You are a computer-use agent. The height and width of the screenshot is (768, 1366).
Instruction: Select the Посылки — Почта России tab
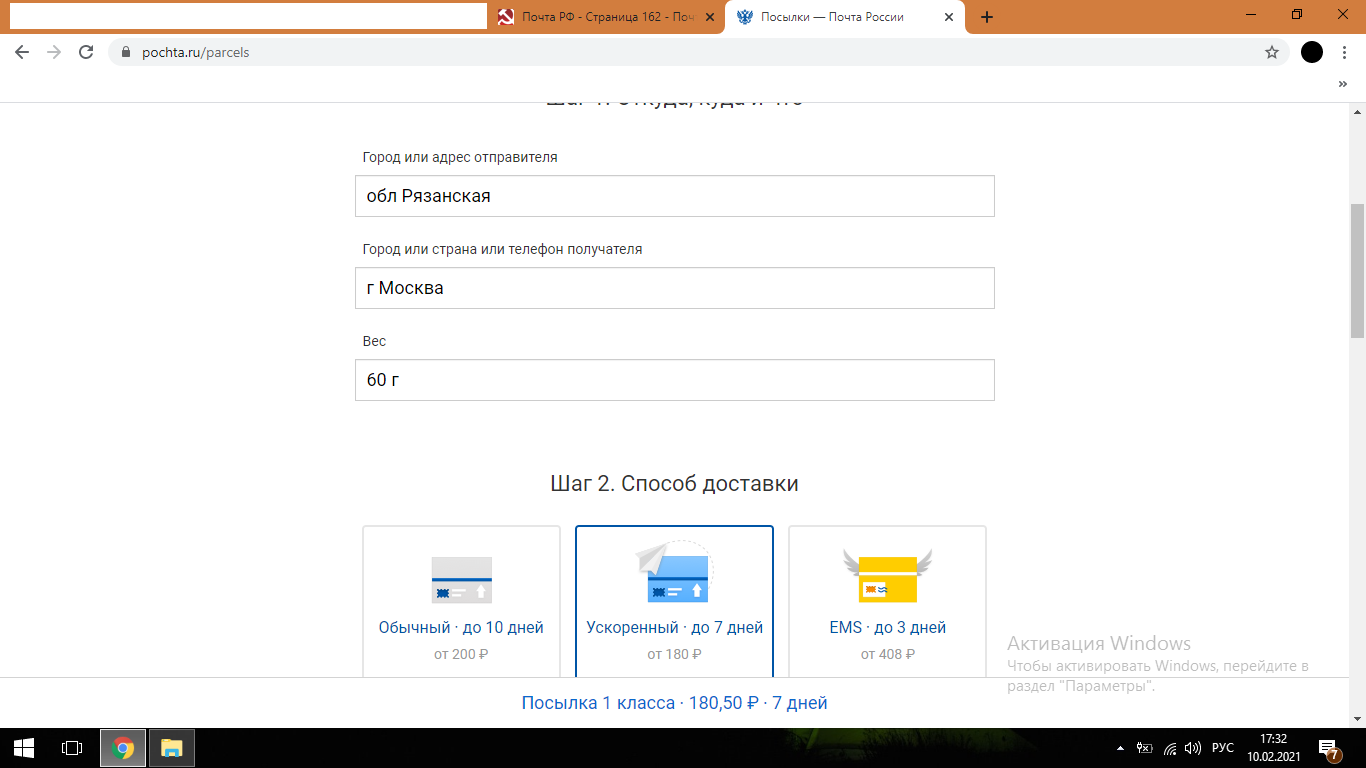846,17
